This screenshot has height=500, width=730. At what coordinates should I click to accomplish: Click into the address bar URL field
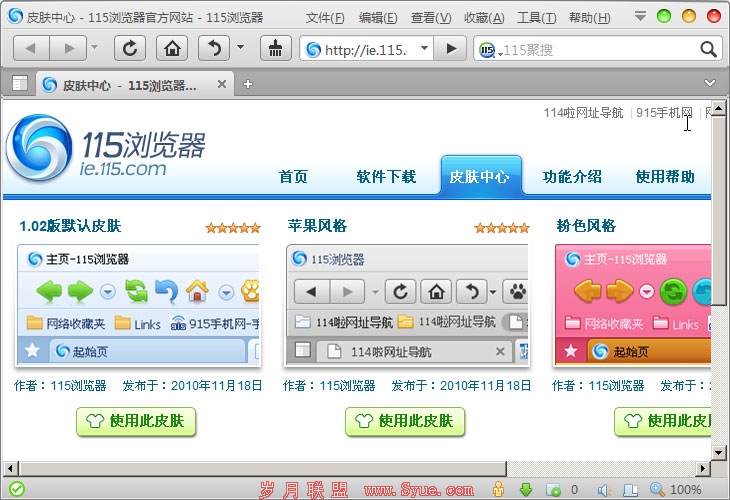[365, 49]
